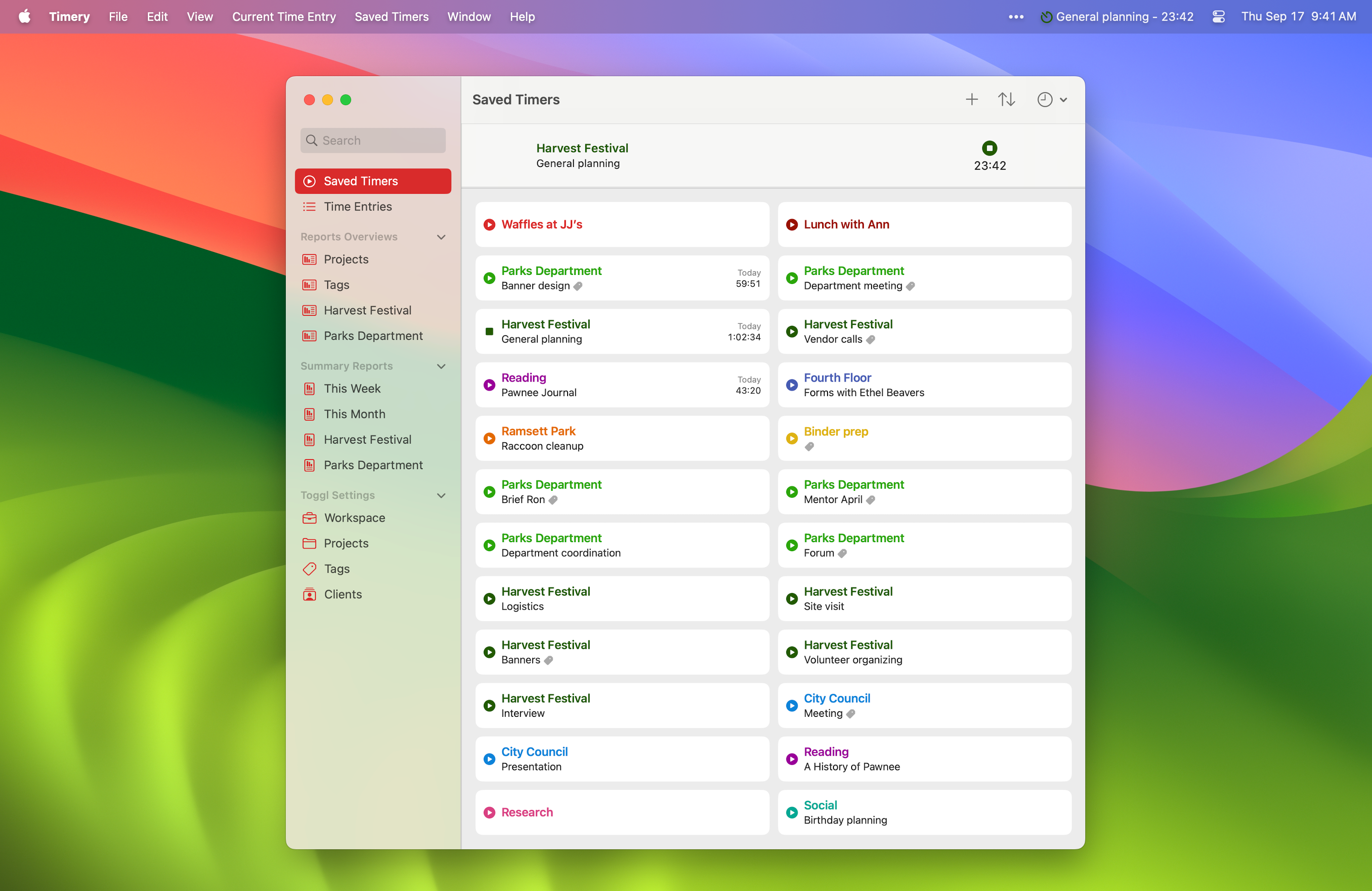The image size is (1372, 891).
Task: Open Harvest Festival summary report
Action: 373,440
